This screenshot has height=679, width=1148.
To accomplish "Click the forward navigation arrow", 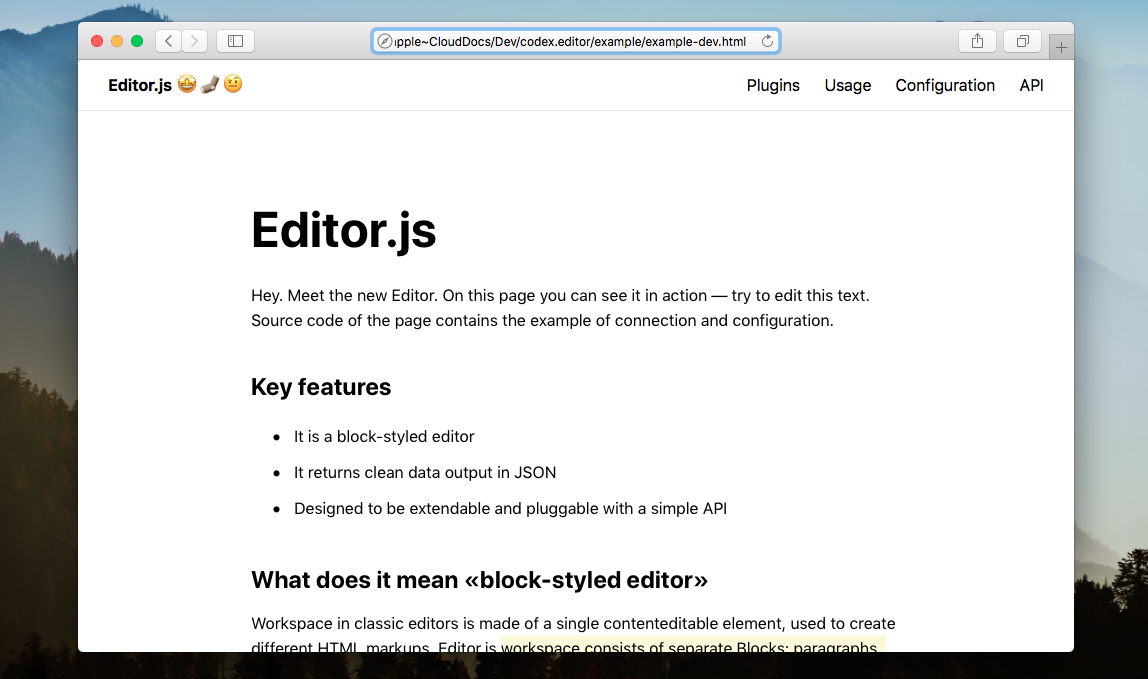I will pos(195,41).
